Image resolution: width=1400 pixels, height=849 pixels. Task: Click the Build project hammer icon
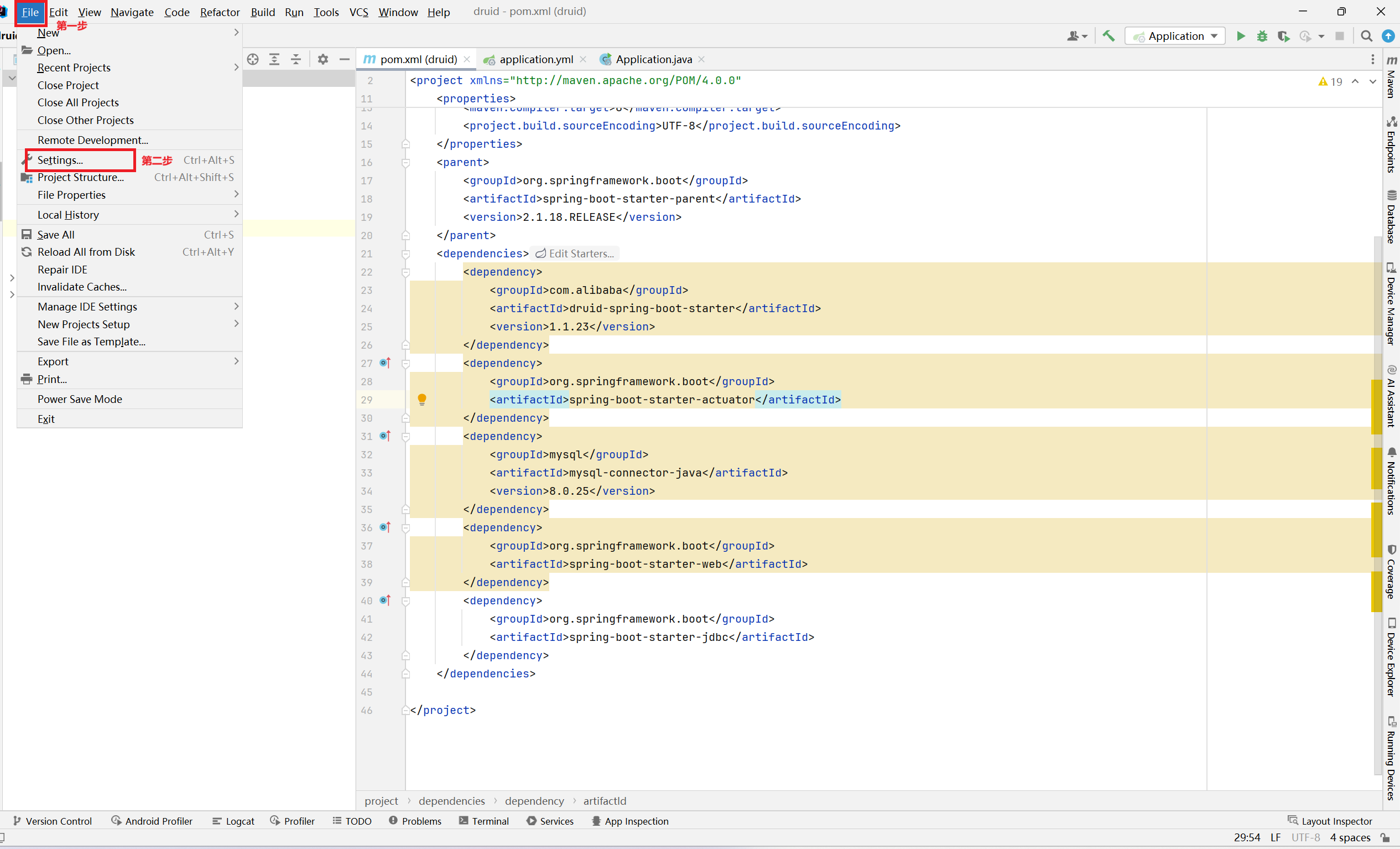[x=1108, y=37]
